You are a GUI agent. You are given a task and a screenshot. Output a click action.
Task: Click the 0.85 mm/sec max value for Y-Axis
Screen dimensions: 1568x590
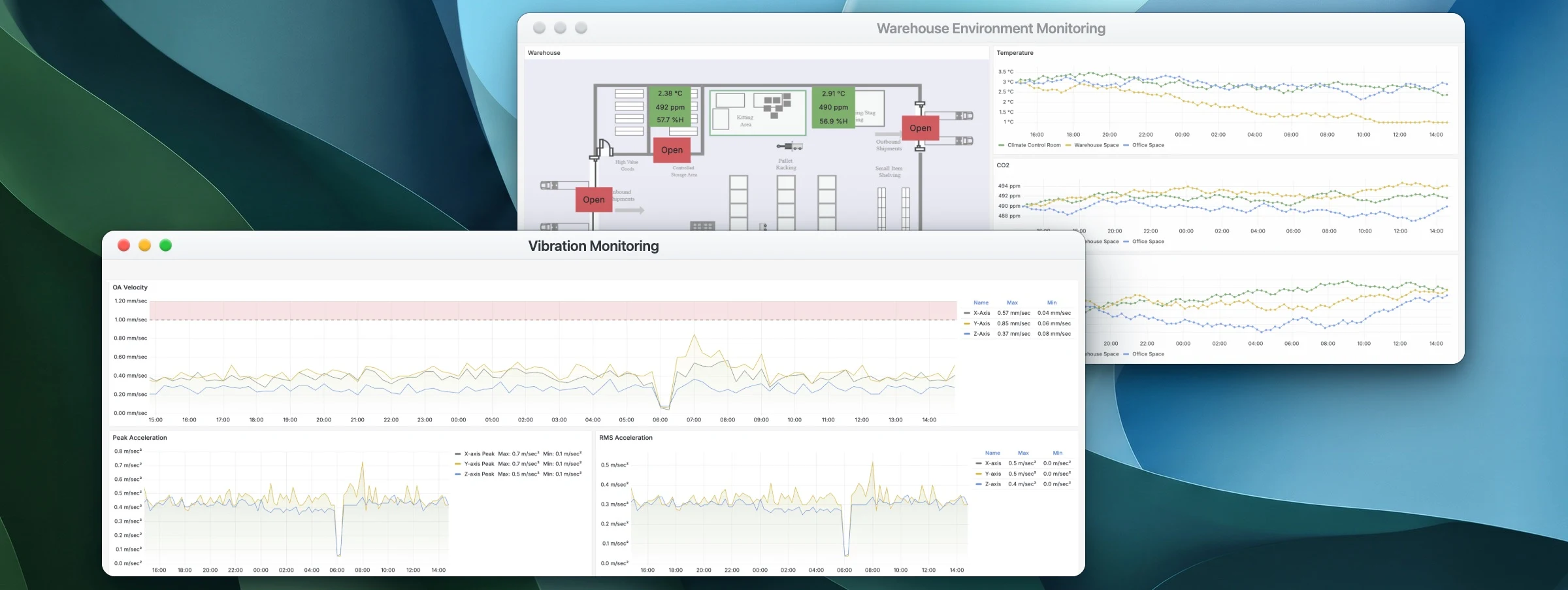click(1014, 323)
